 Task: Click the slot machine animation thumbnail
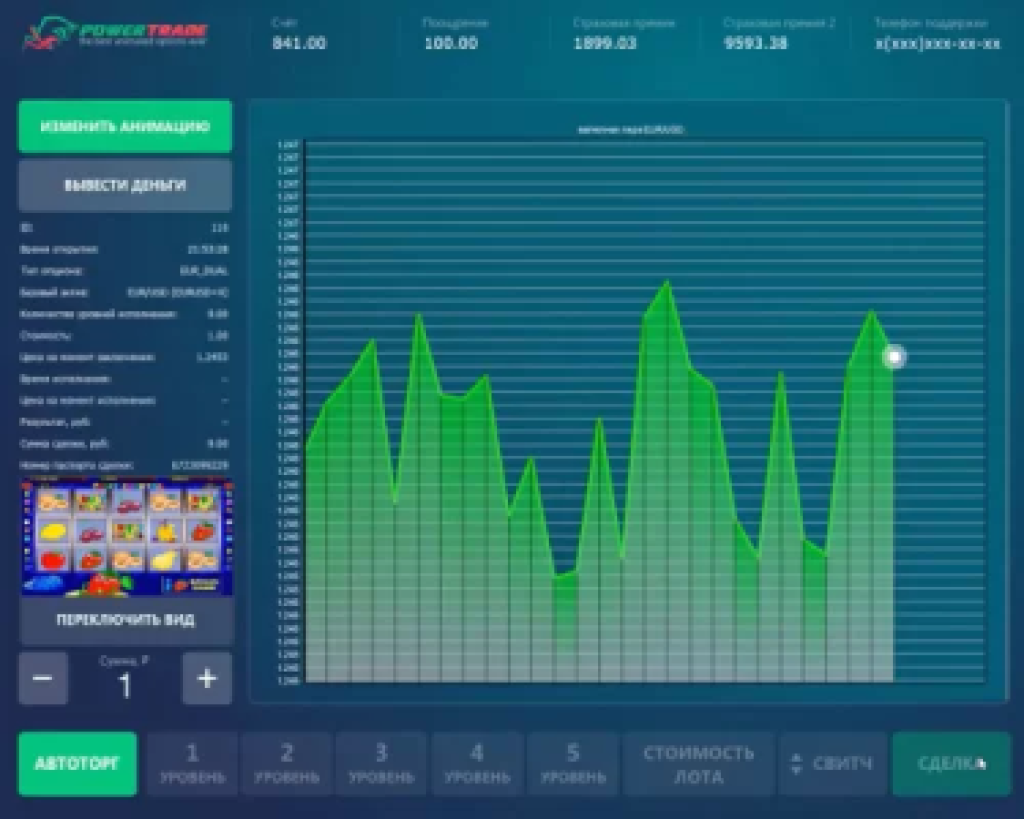pyautogui.click(x=127, y=540)
